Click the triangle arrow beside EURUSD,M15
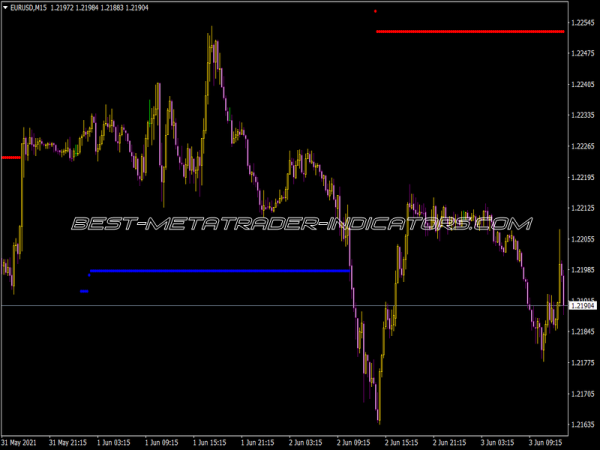 point(5,9)
